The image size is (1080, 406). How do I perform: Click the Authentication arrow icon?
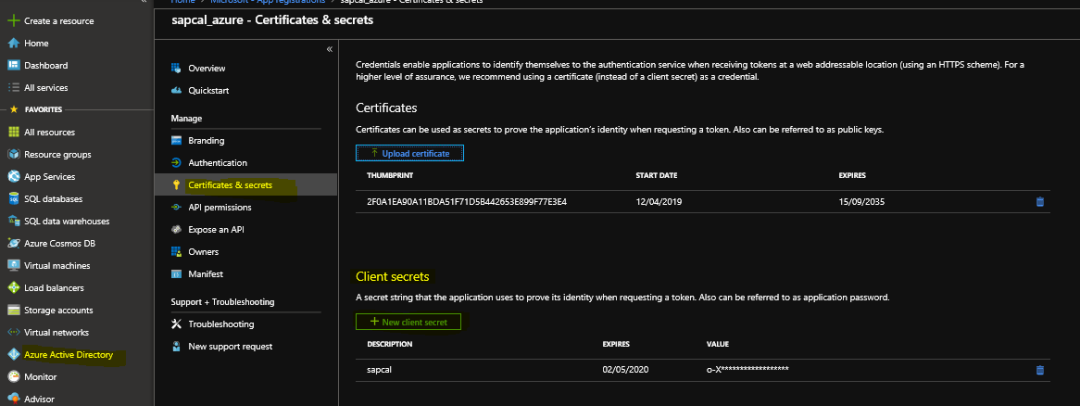(x=176, y=163)
